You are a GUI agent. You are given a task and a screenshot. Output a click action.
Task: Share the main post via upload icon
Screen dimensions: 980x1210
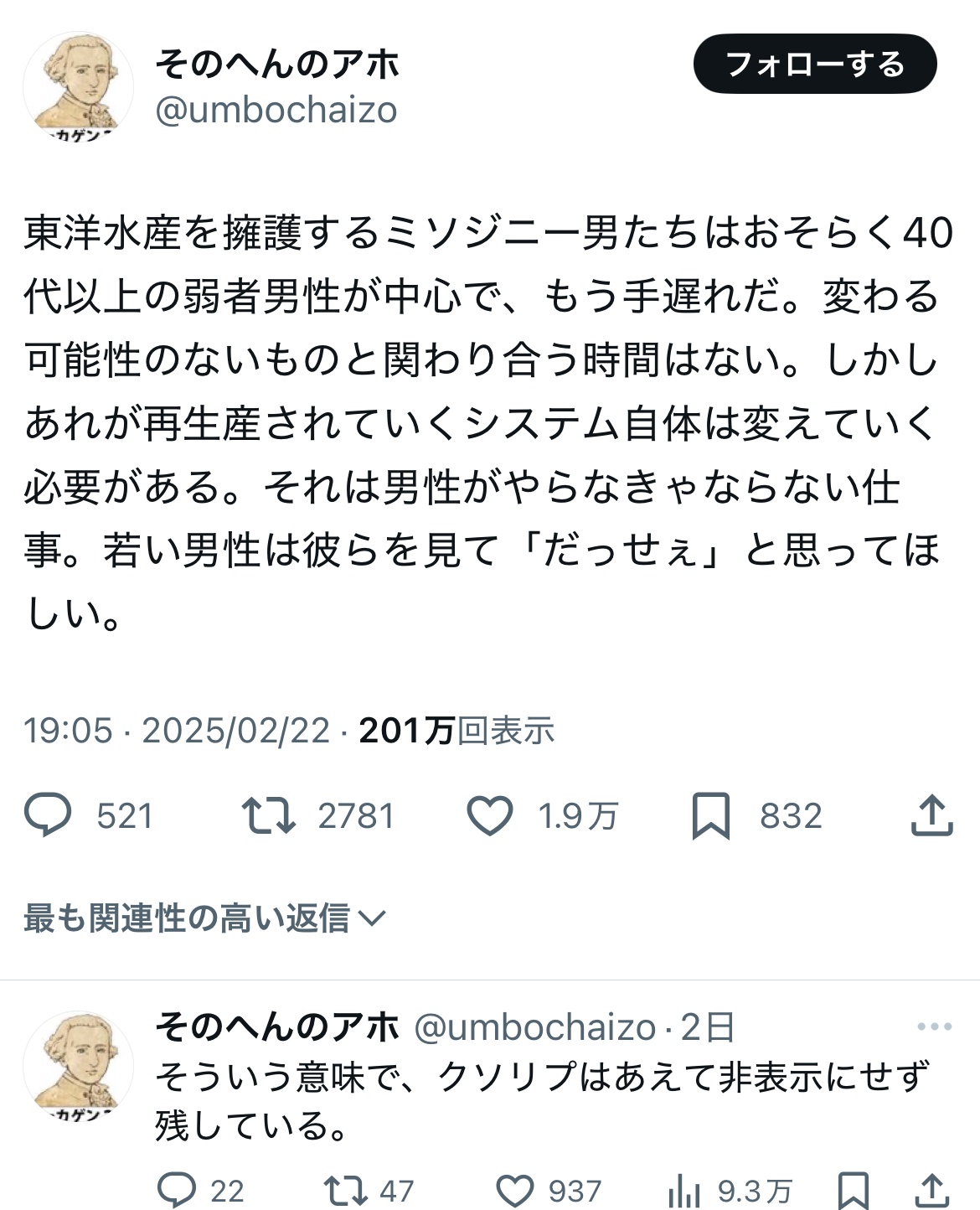931,815
